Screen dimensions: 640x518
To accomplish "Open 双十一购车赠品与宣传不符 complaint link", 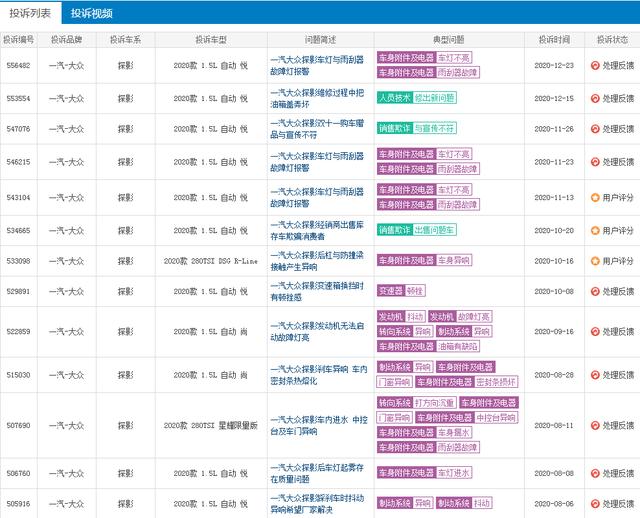I will pyautogui.click(x=317, y=129).
